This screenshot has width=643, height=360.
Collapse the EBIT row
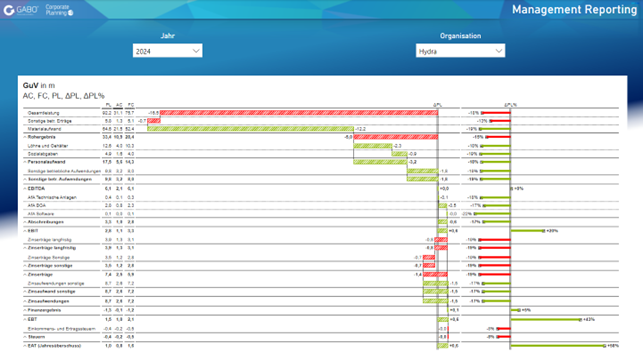25,231
